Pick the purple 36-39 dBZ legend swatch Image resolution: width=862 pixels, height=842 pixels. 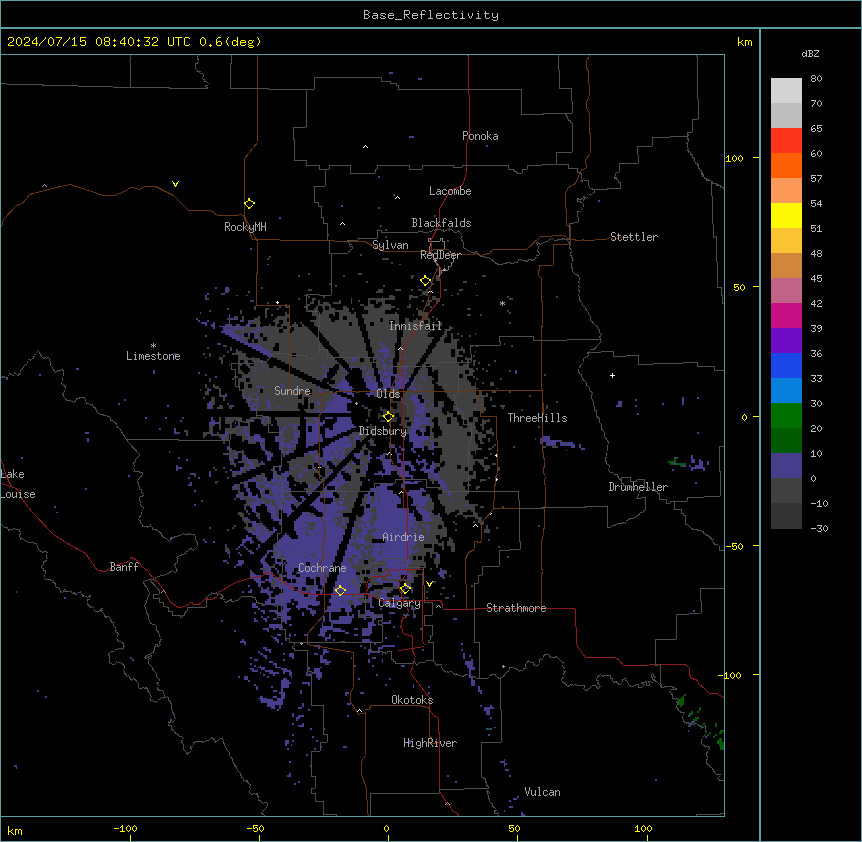tap(786, 341)
